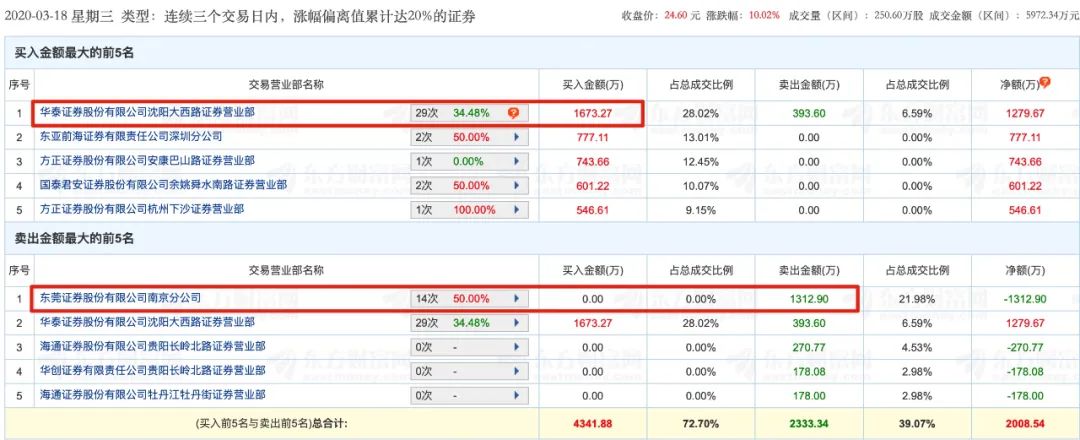Expand the 东莞证券南京分公司 row arrow
Screen dimensions: 1080x440
pyautogui.click(x=516, y=299)
